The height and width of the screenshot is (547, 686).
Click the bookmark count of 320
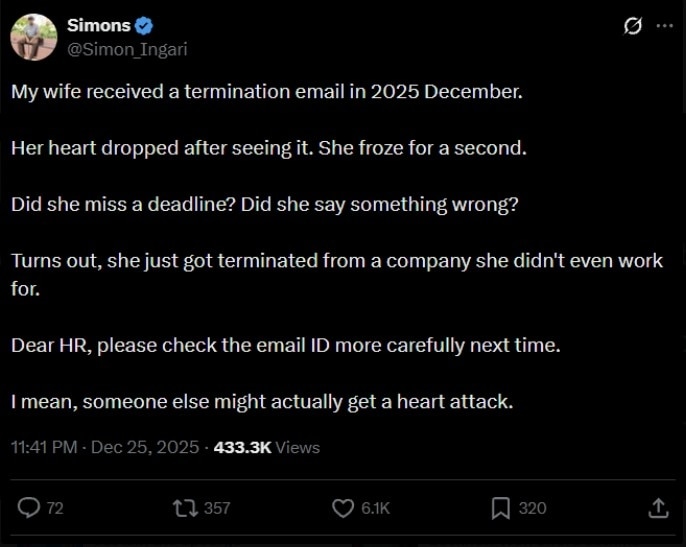coord(532,508)
